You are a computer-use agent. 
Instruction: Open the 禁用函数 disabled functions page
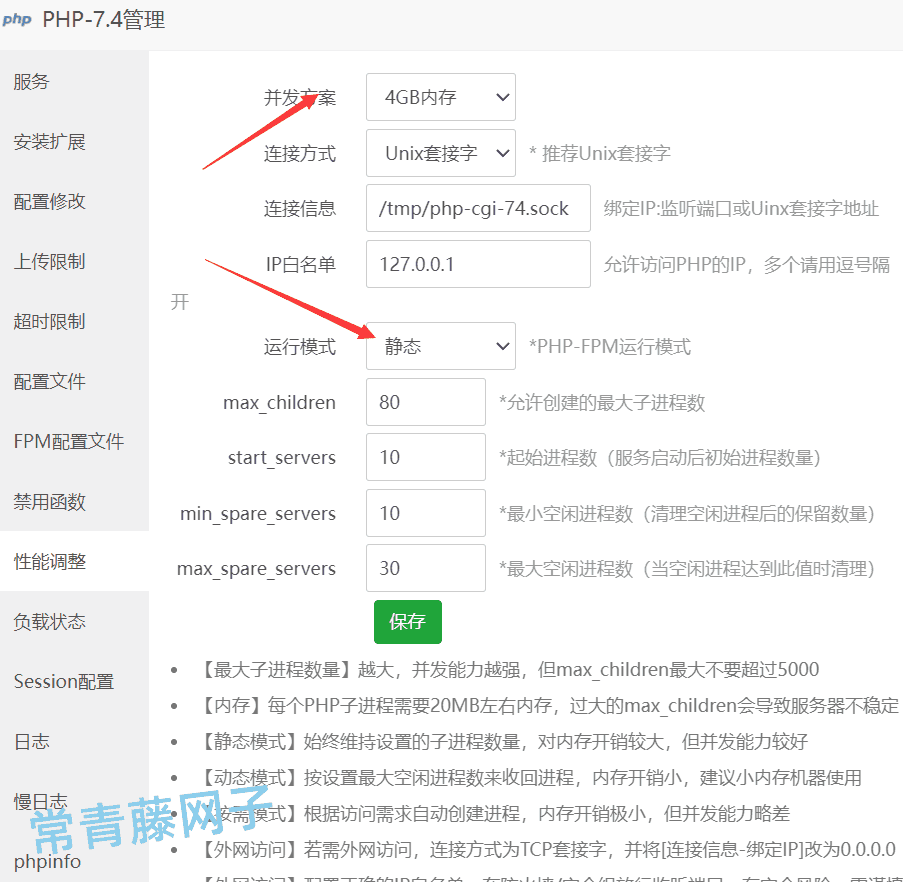click(49, 501)
